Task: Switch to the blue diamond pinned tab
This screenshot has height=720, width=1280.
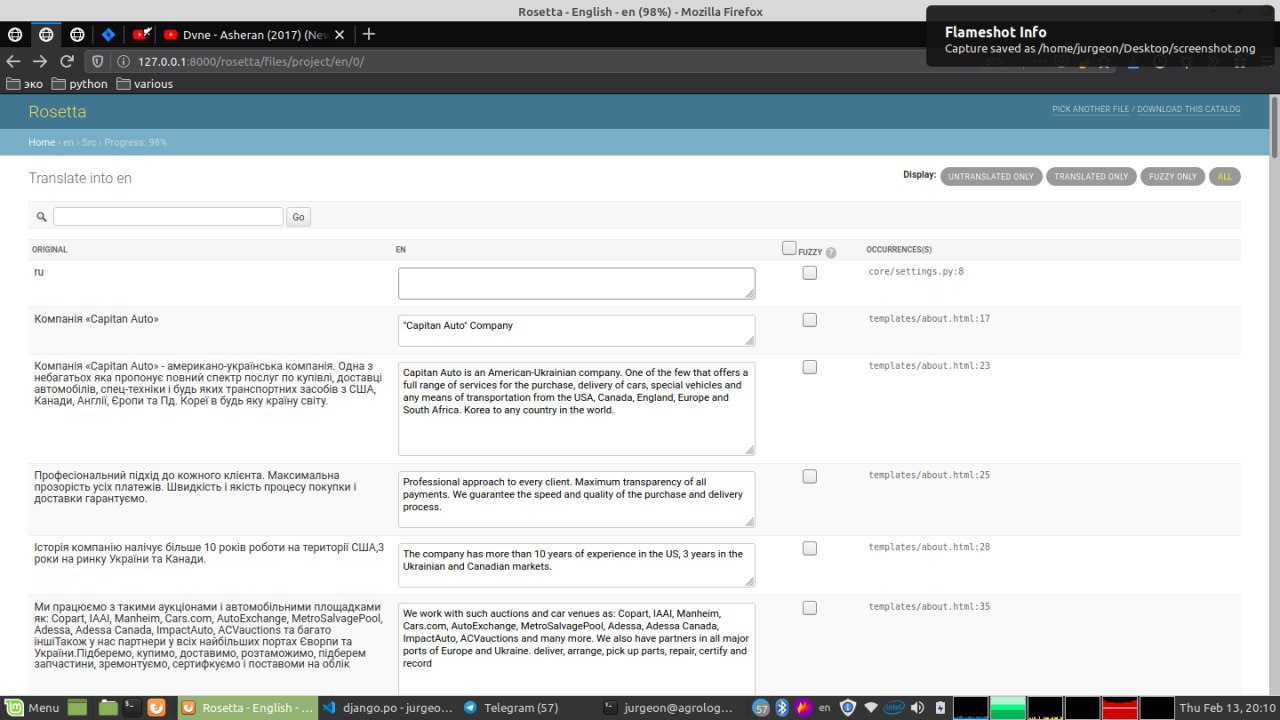Action: [x=109, y=34]
